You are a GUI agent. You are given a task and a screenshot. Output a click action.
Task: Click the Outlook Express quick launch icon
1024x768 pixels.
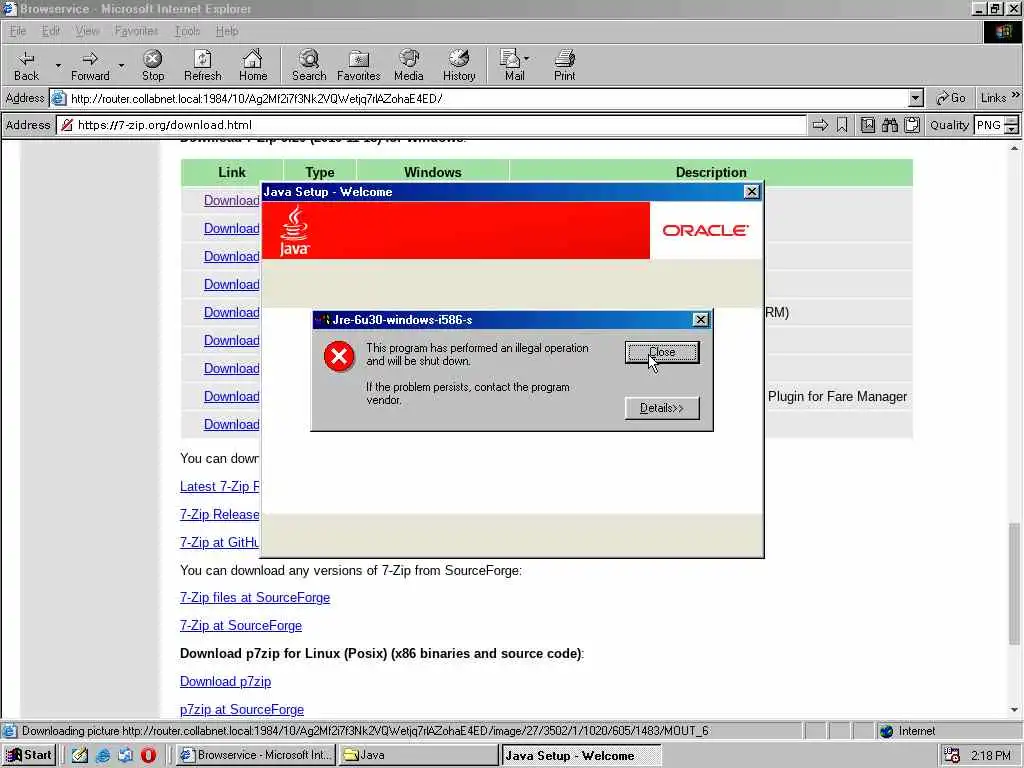coord(125,755)
